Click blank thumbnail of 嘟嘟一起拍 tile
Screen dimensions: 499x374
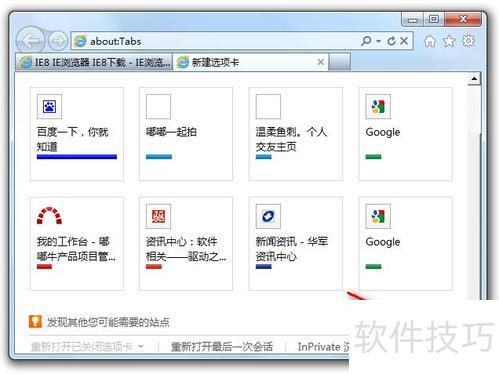158,107
